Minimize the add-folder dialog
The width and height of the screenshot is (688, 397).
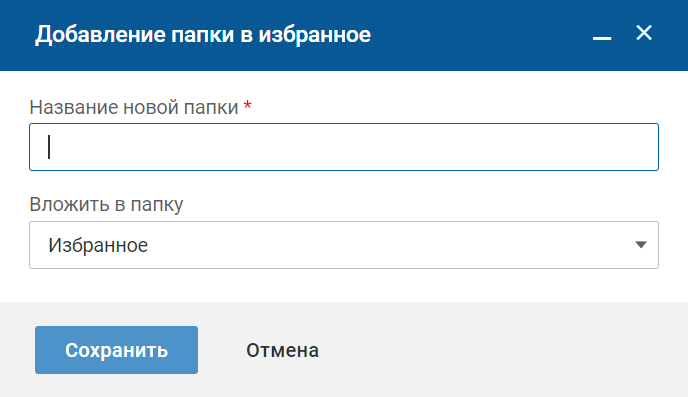pos(602,34)
